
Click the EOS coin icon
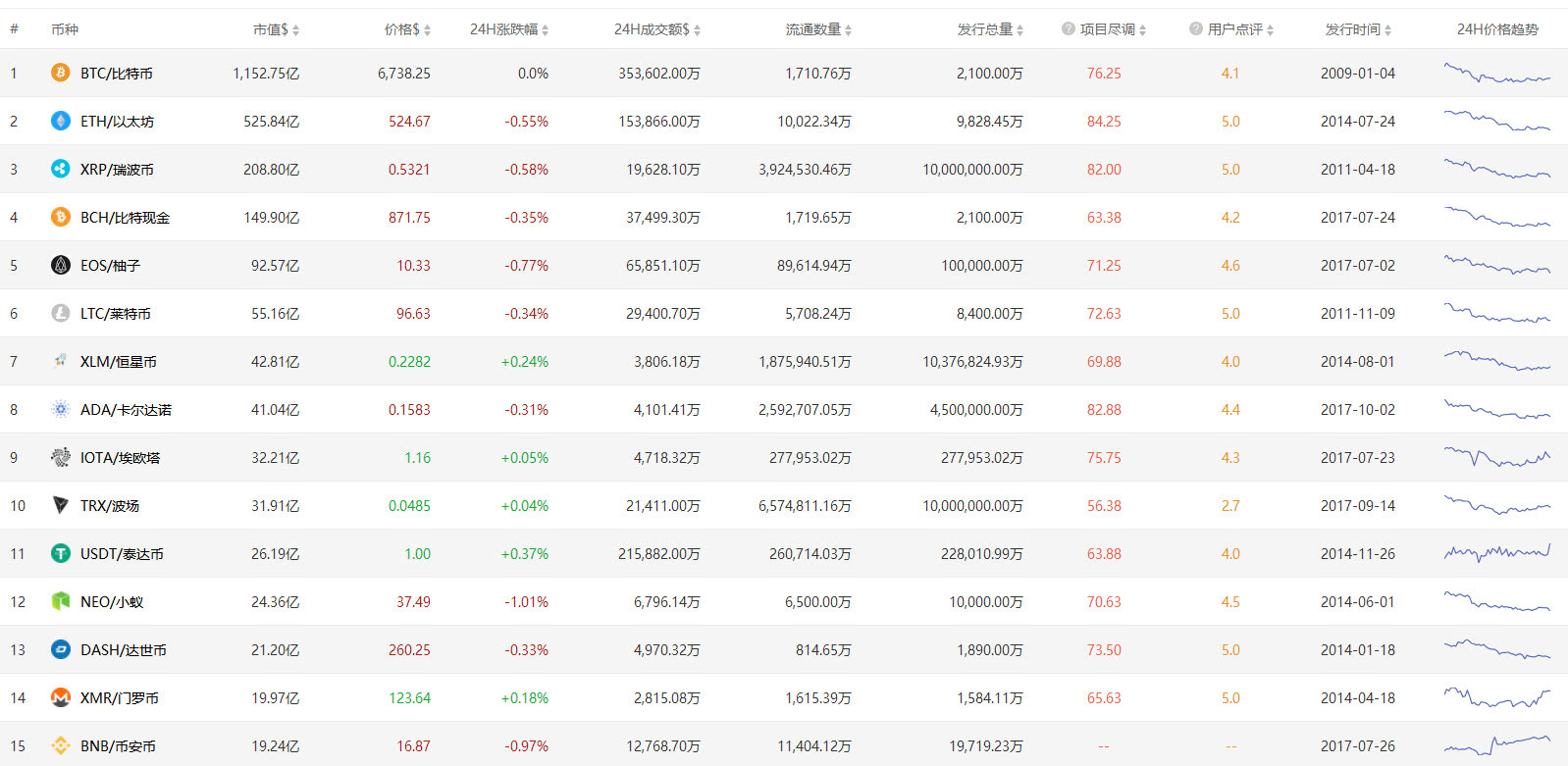pos(61,265)
